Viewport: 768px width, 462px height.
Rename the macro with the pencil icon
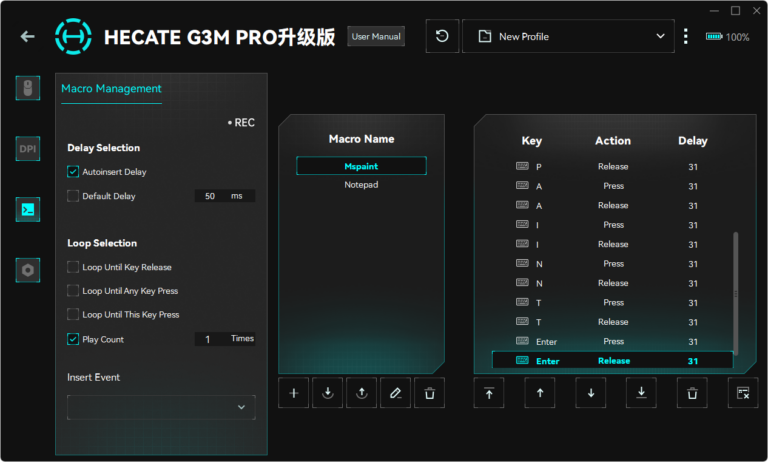pyautogui.click(x=395, y=393)
